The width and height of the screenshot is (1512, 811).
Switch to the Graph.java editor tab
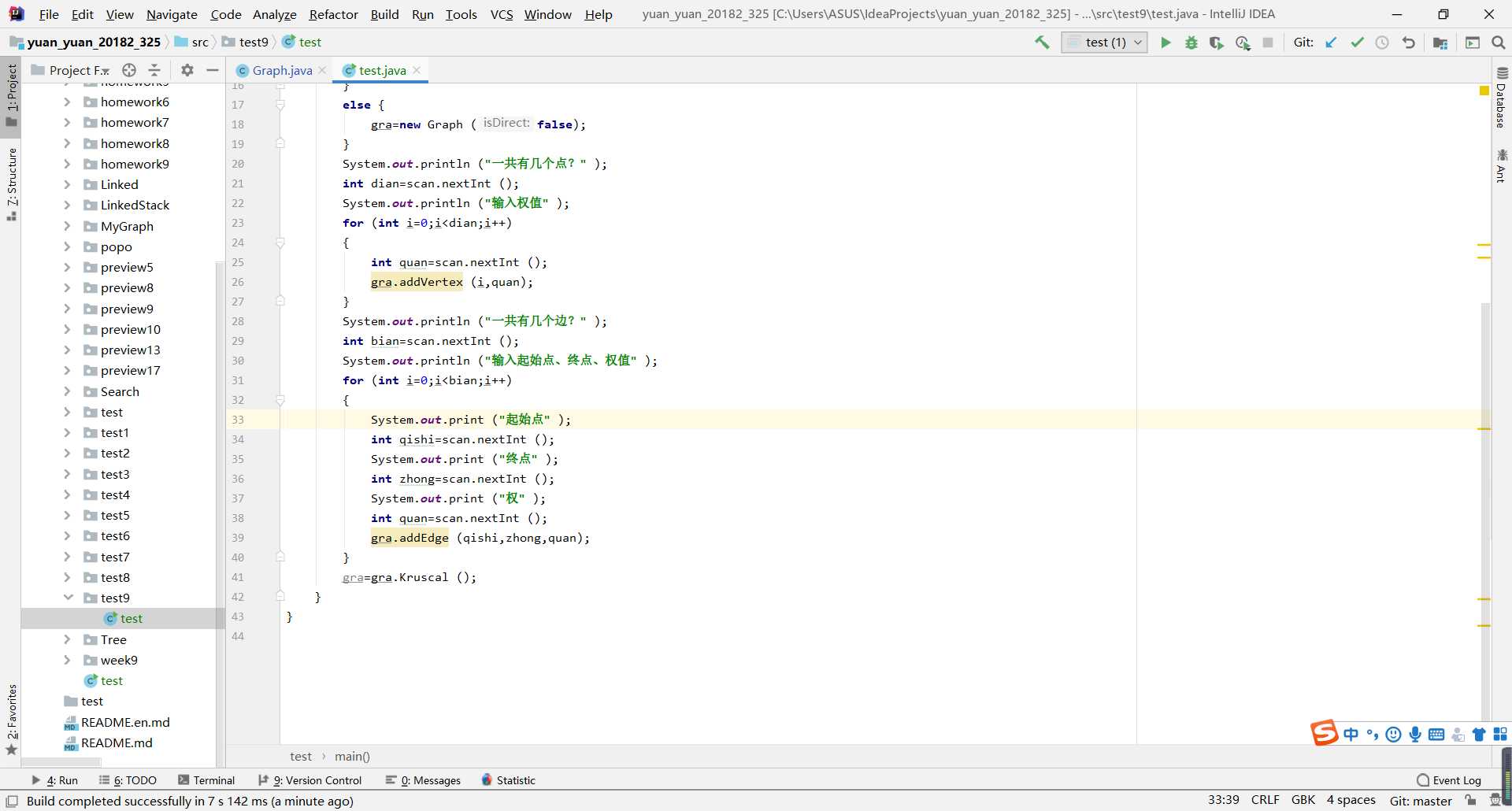pyautogui.click(x=282, y=70)
